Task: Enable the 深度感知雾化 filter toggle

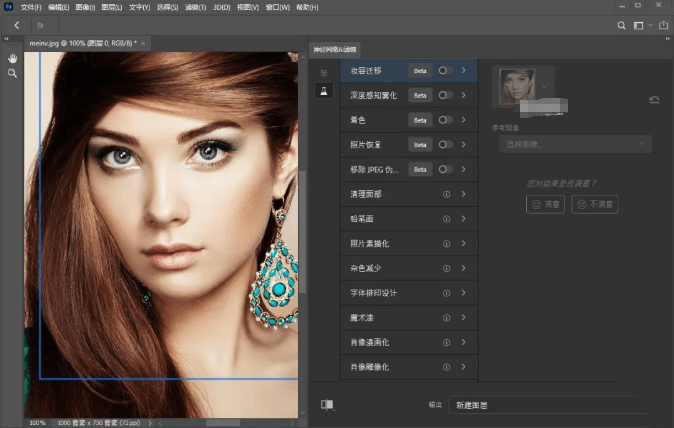Action: pos(445,95)
